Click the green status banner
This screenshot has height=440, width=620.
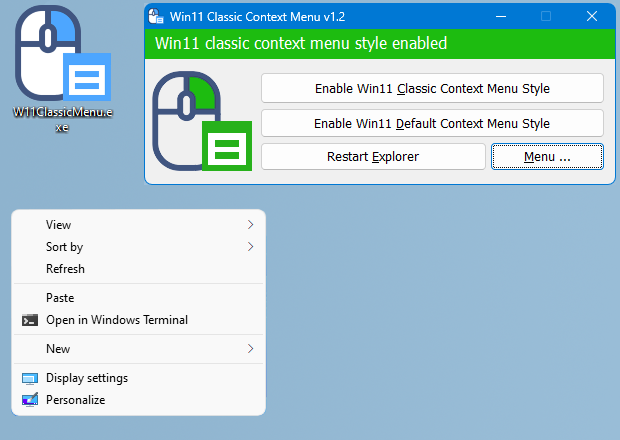pyautogui.click(x=380, y=44)
